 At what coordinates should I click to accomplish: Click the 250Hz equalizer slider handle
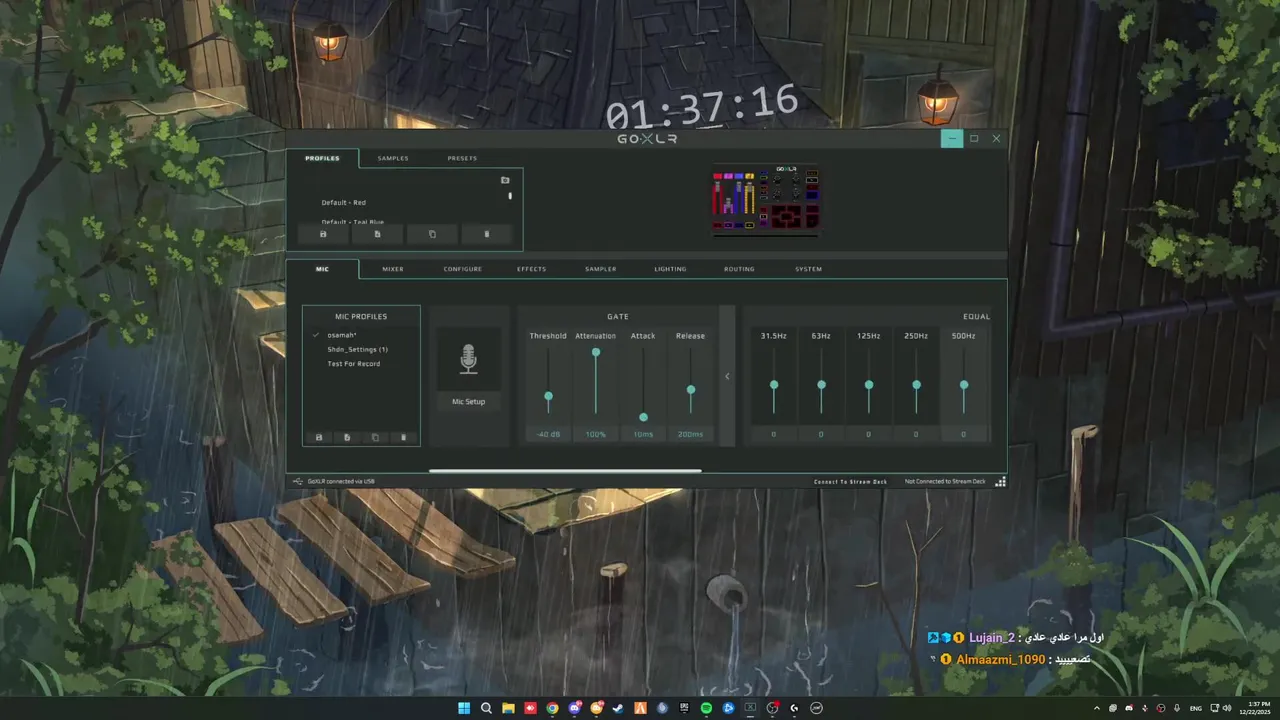coord(916,384)
